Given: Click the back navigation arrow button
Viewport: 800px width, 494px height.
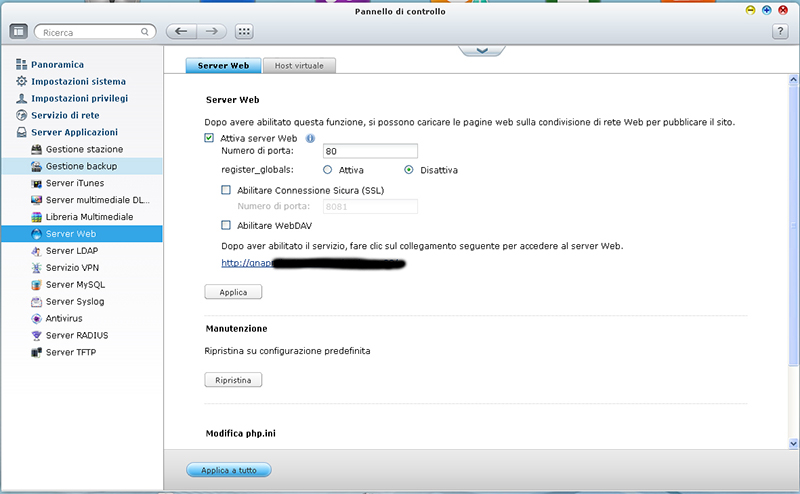Looking at the screenshot, I should point(181,32).
